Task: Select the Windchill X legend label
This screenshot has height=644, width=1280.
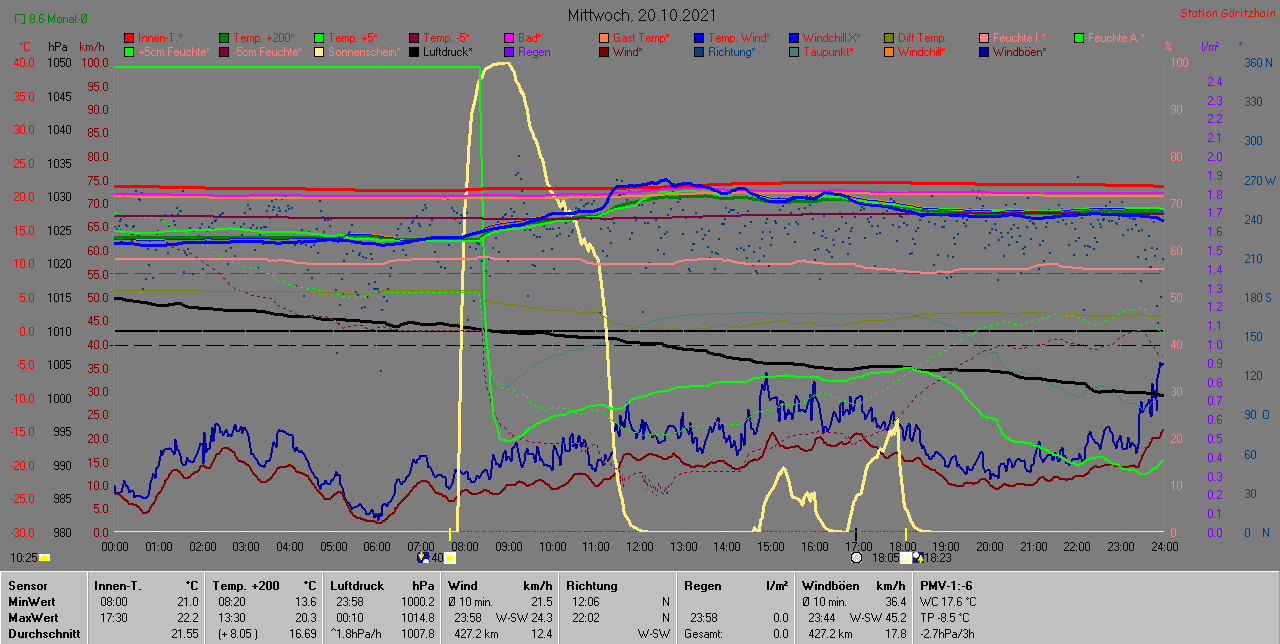Action: point(832,38)
